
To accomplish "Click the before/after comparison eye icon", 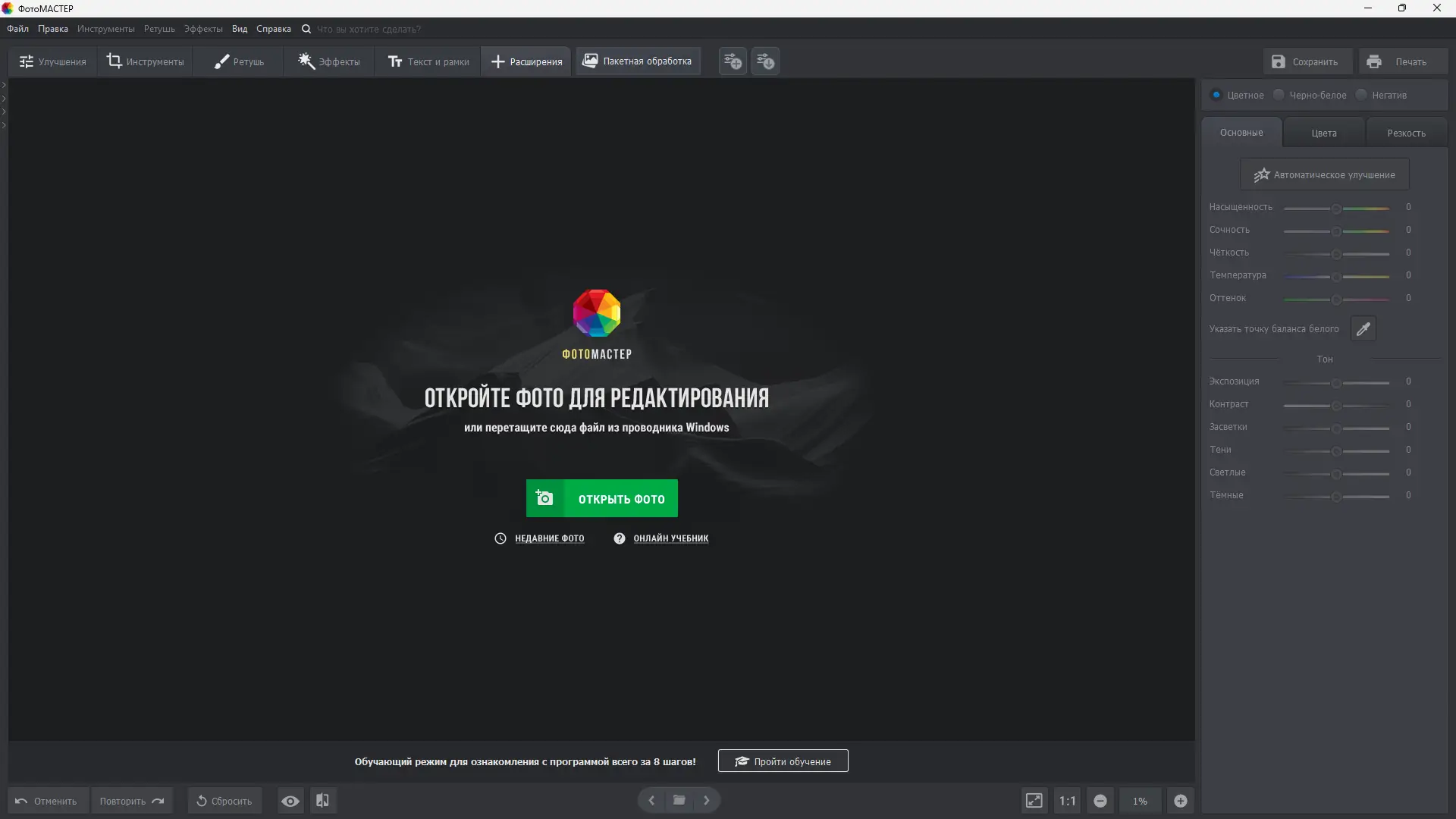I will pyautogui.click(x=290, y=800).
